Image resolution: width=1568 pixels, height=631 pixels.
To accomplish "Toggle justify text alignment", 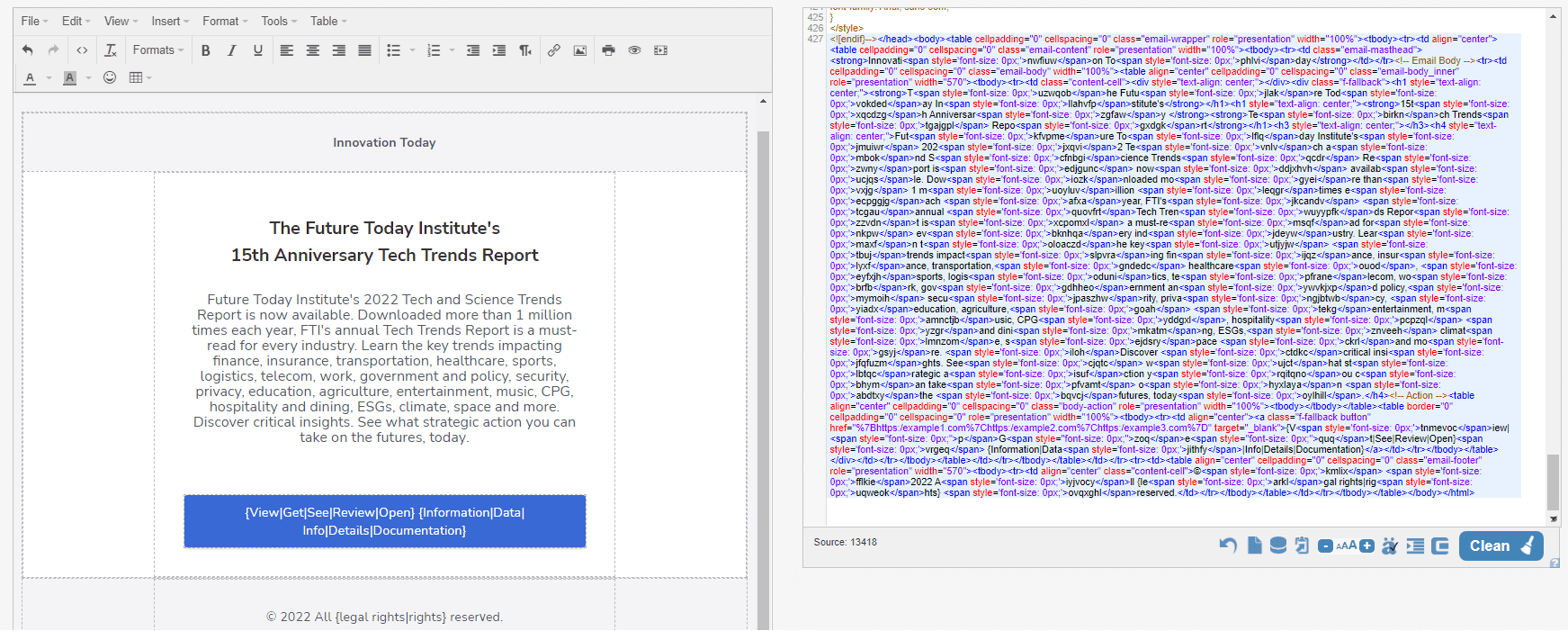I will [365, 50].
